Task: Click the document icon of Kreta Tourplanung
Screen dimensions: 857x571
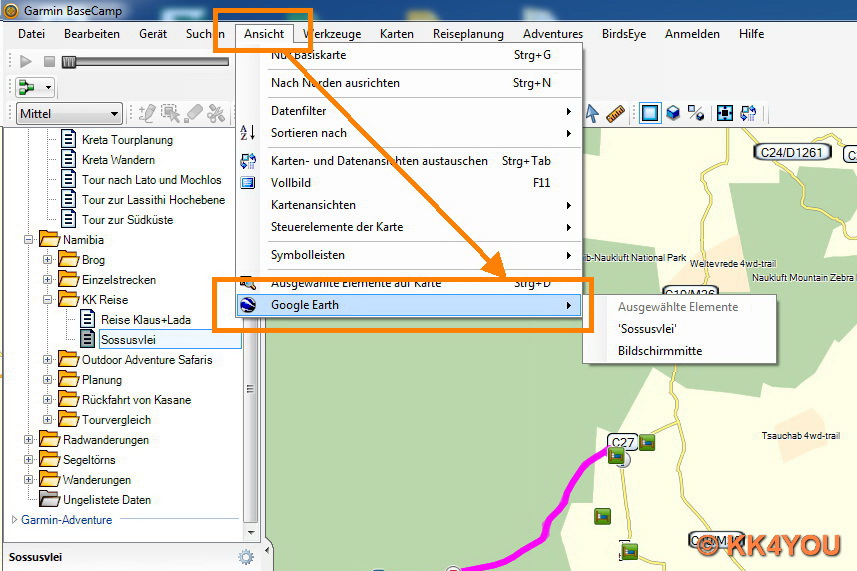Action: coord(68,139)
